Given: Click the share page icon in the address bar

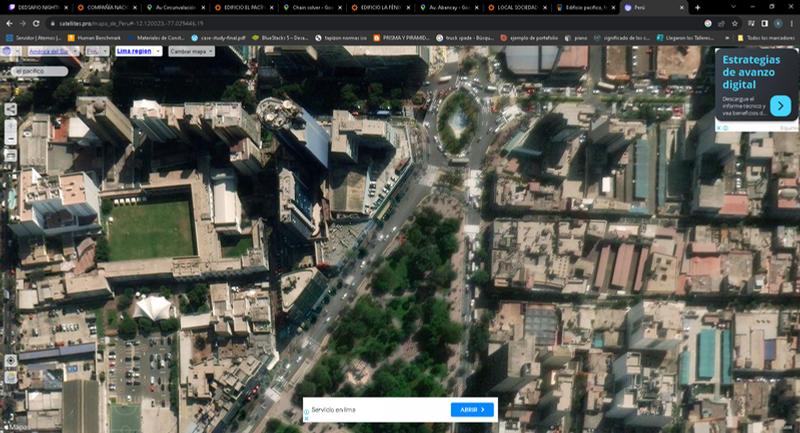Looking at the screenshot, I should point(721,23).
